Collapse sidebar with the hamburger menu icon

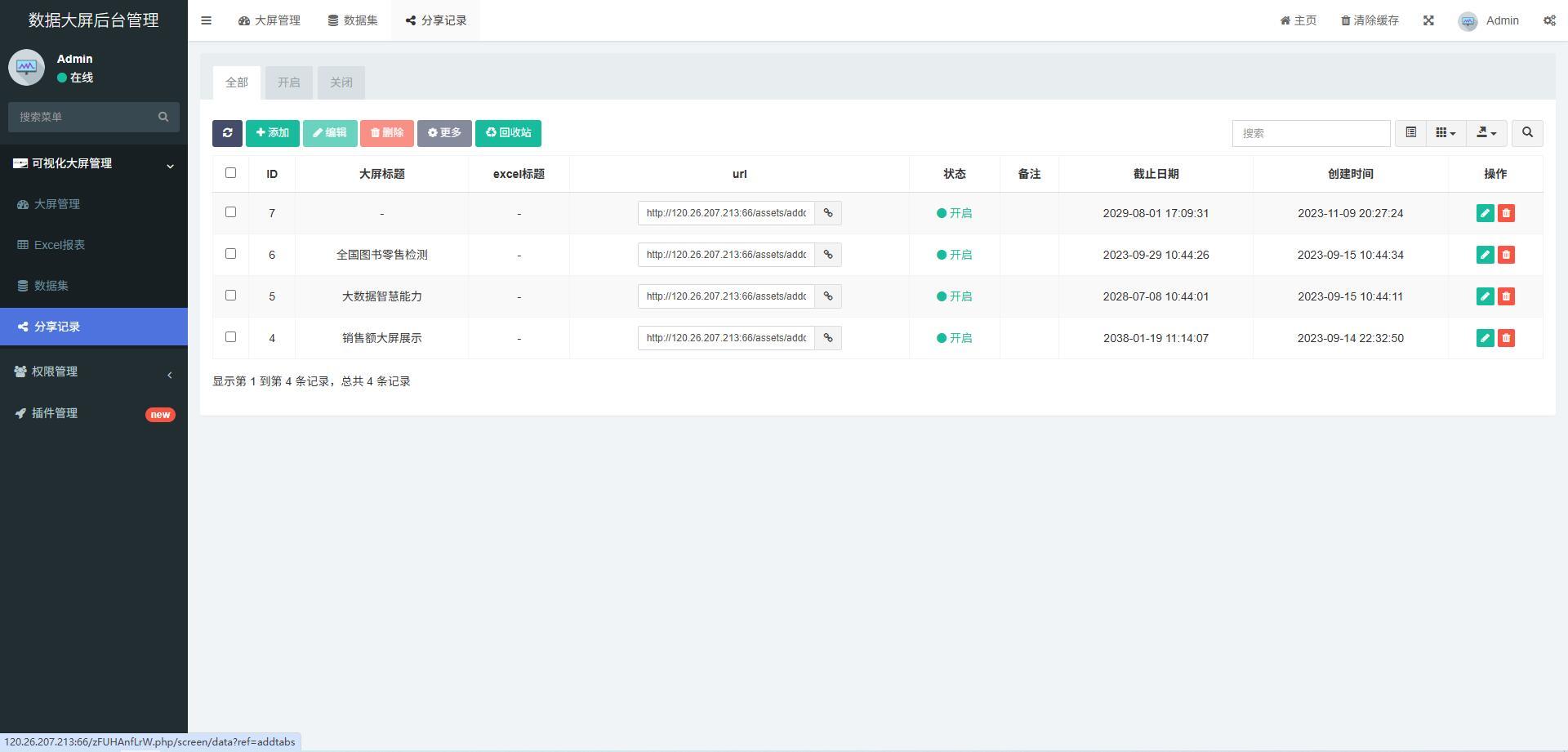pyautogui.click(x=207, y=20)
